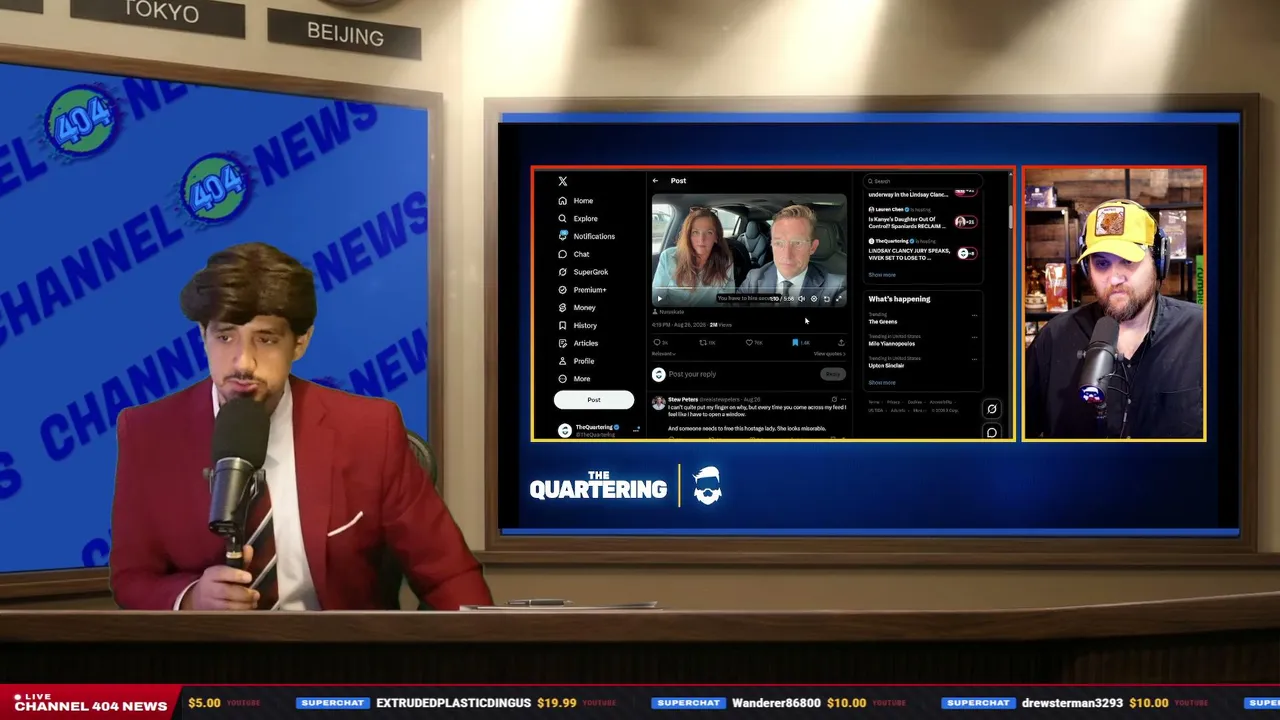Open Explore magnifier icon in sidebar
This screenshot has width=1280, height=720.
(563, 218)
